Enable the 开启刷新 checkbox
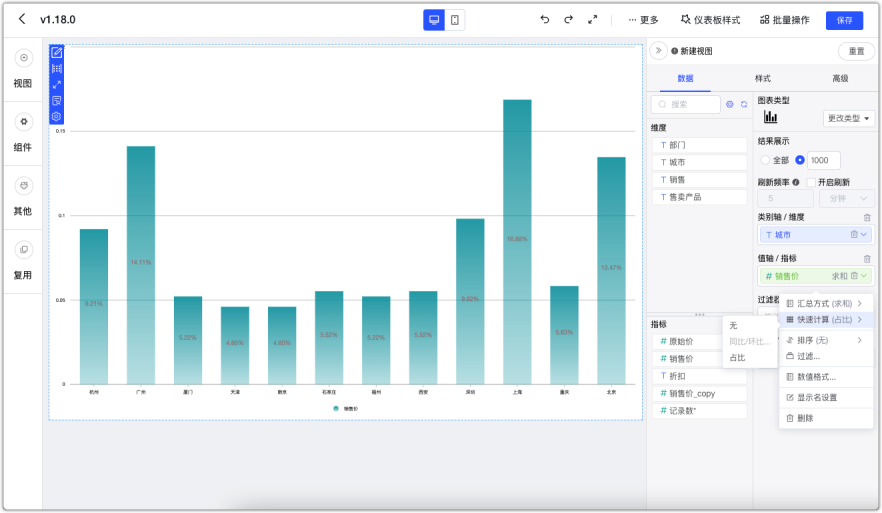The width and height of the screenshot is (882, 513). (x=811, y=182)
